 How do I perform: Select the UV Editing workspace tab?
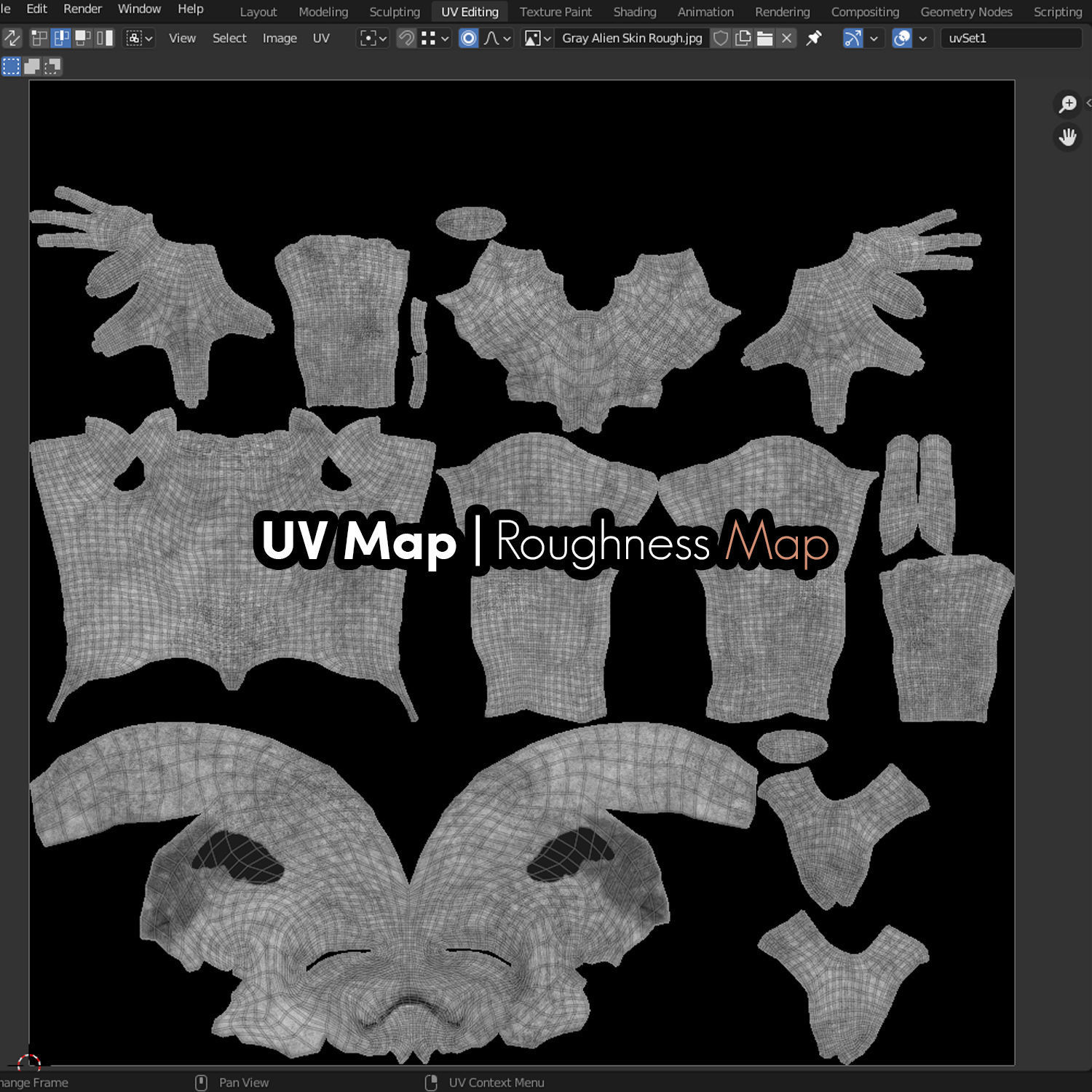coord(470,12)
